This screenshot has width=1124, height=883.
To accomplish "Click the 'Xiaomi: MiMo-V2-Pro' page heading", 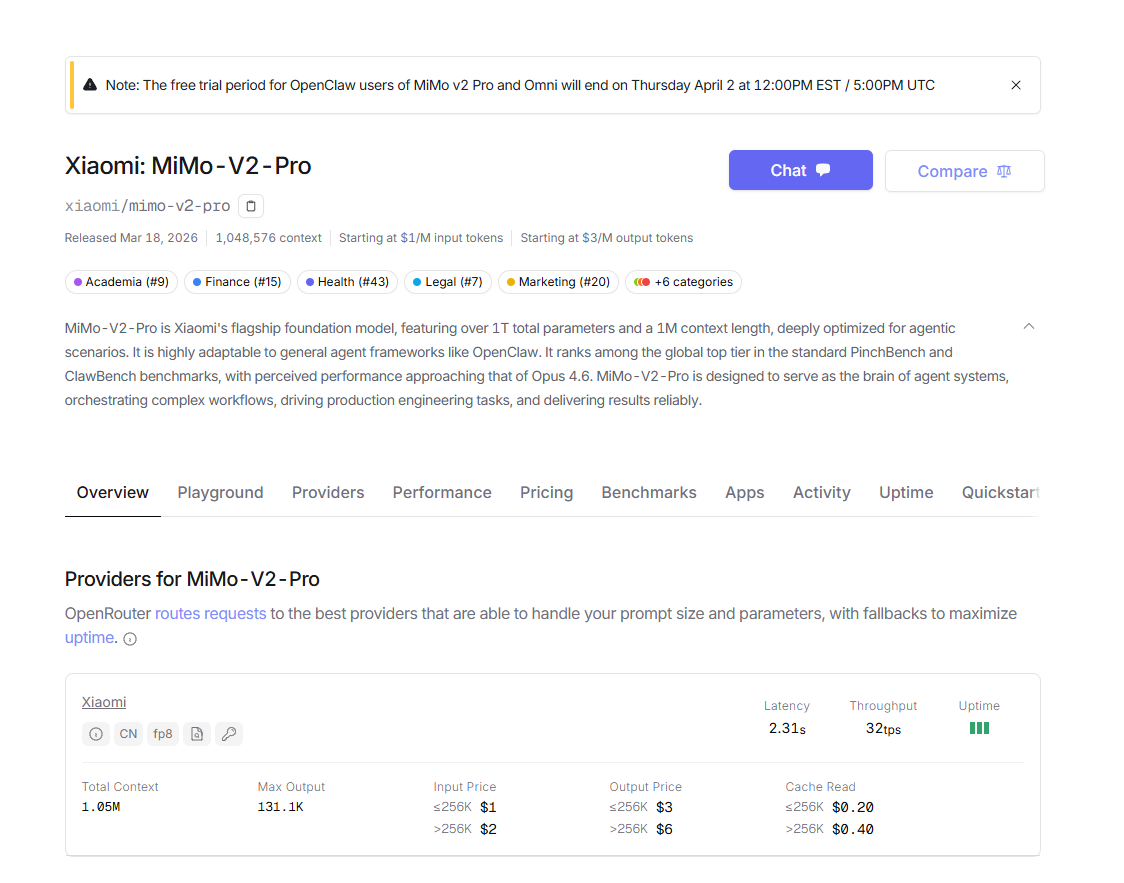I will pos(188,166).
